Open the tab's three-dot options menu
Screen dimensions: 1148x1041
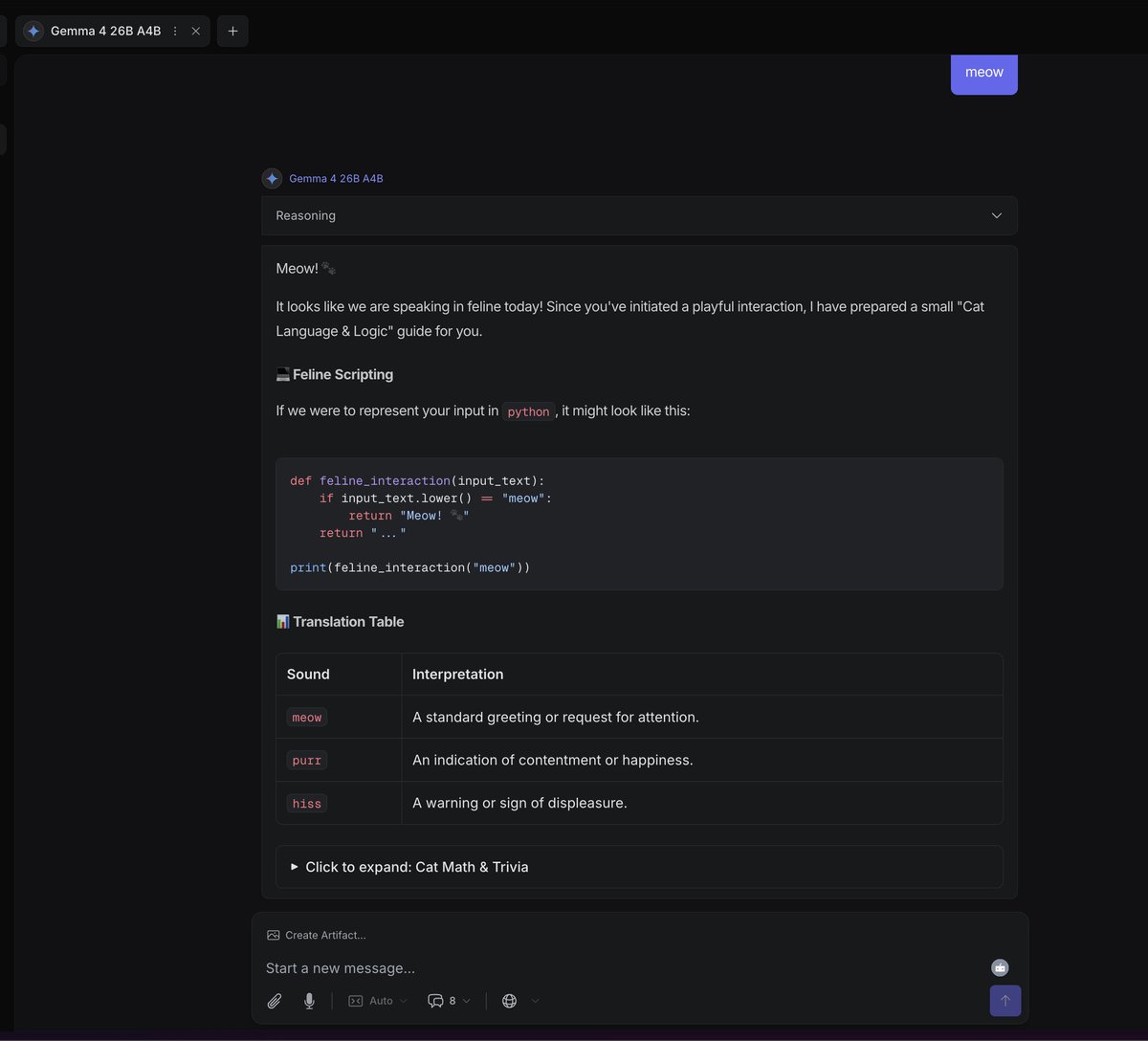175,31
